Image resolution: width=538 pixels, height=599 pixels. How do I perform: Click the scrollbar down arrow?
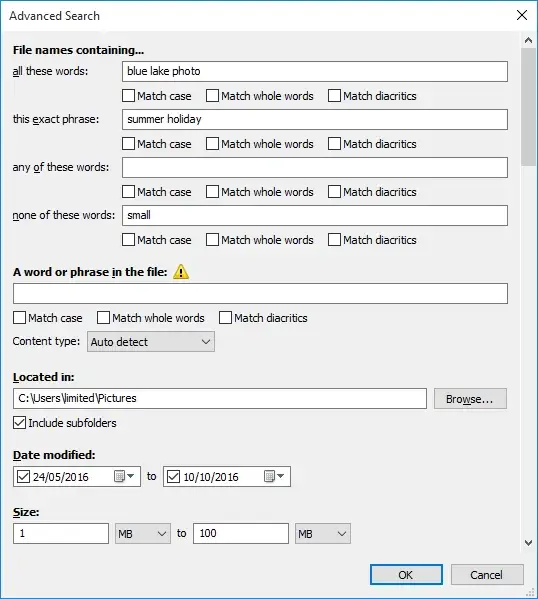(528, 543)
